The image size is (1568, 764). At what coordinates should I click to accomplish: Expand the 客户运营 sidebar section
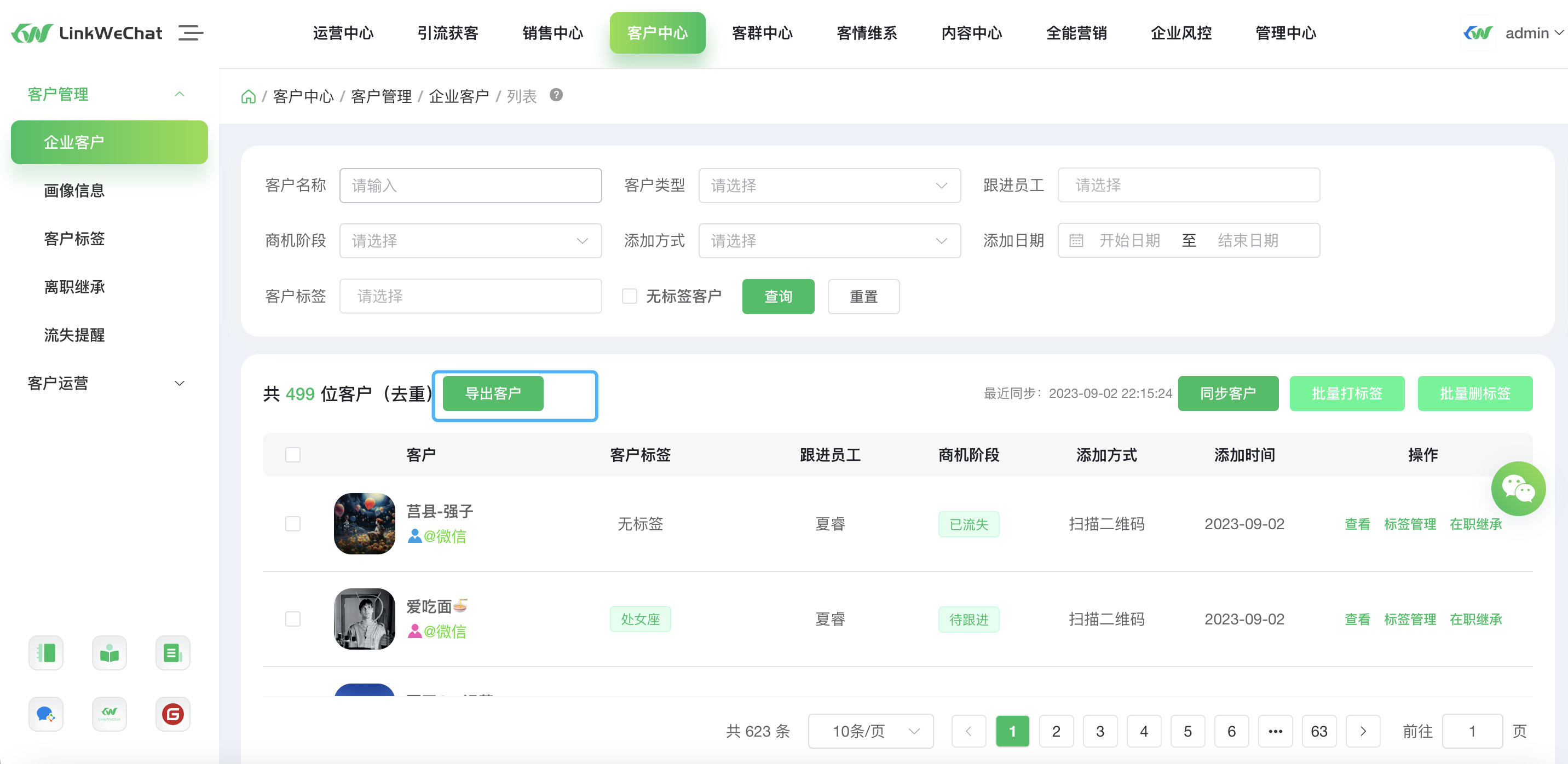(x=107, y=383)
